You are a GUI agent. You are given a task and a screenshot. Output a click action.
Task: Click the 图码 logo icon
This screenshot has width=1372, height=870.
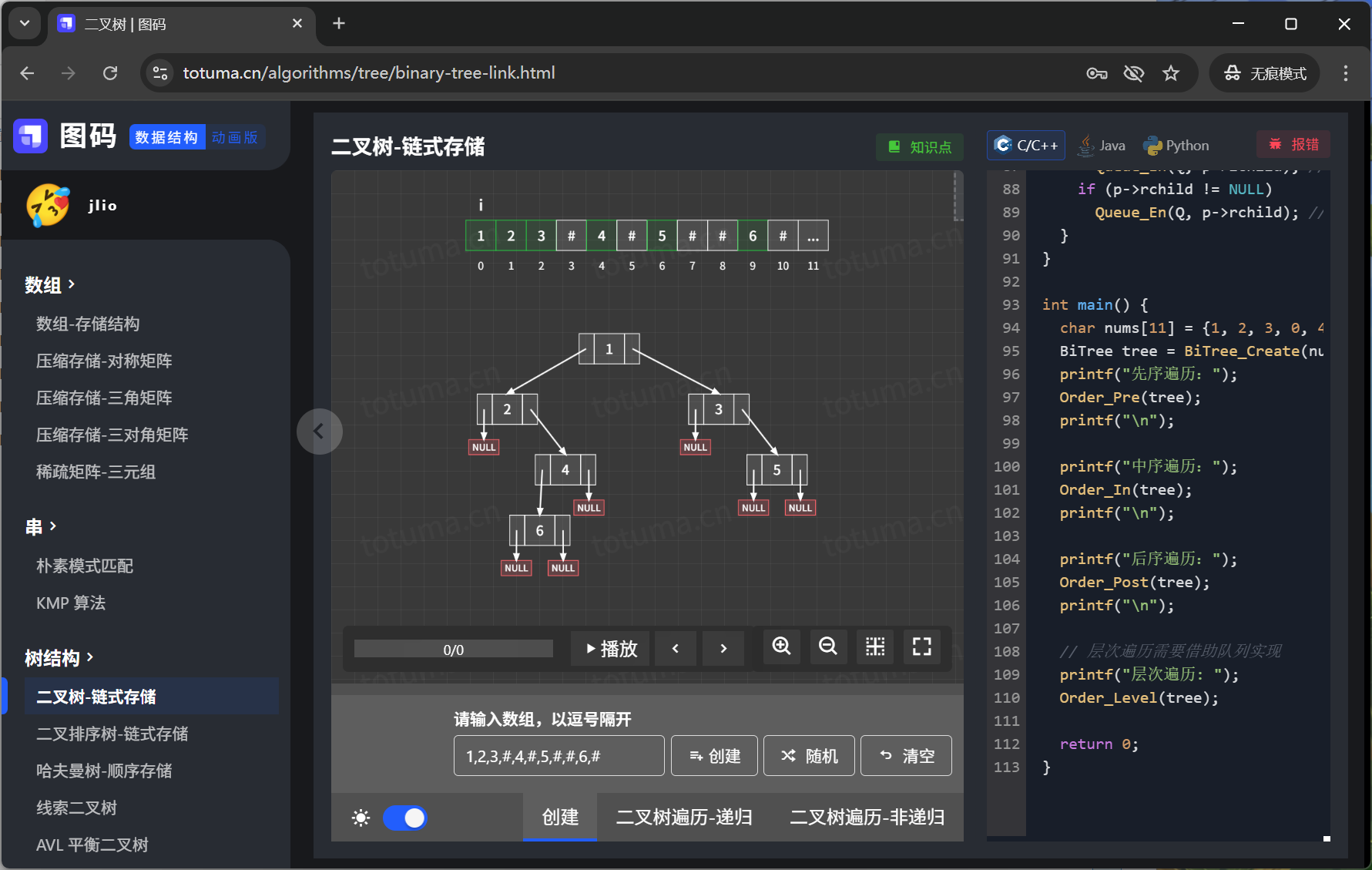tap(31, 136)
